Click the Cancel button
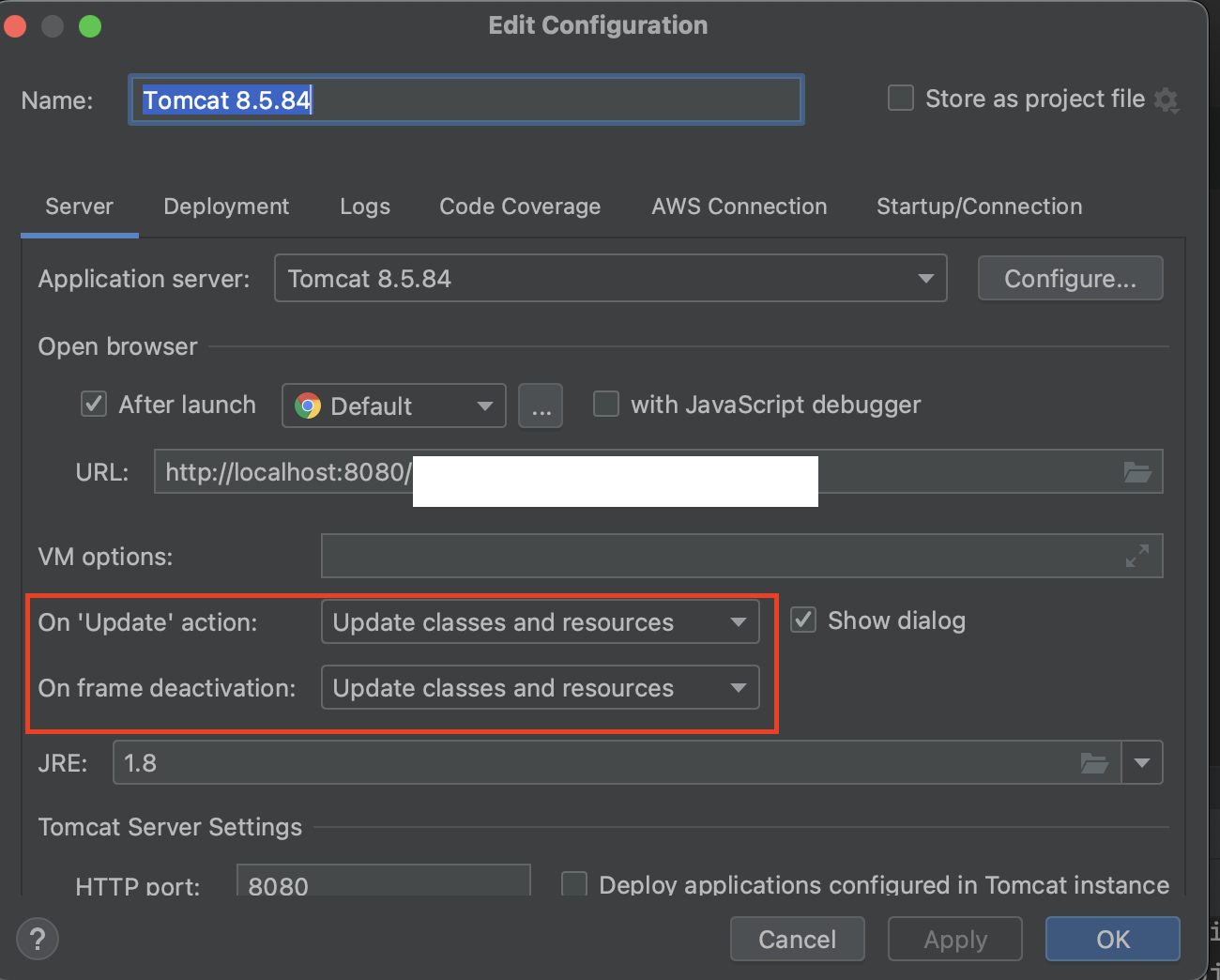This screenshot has width=1220, height=980. (798, 940)
